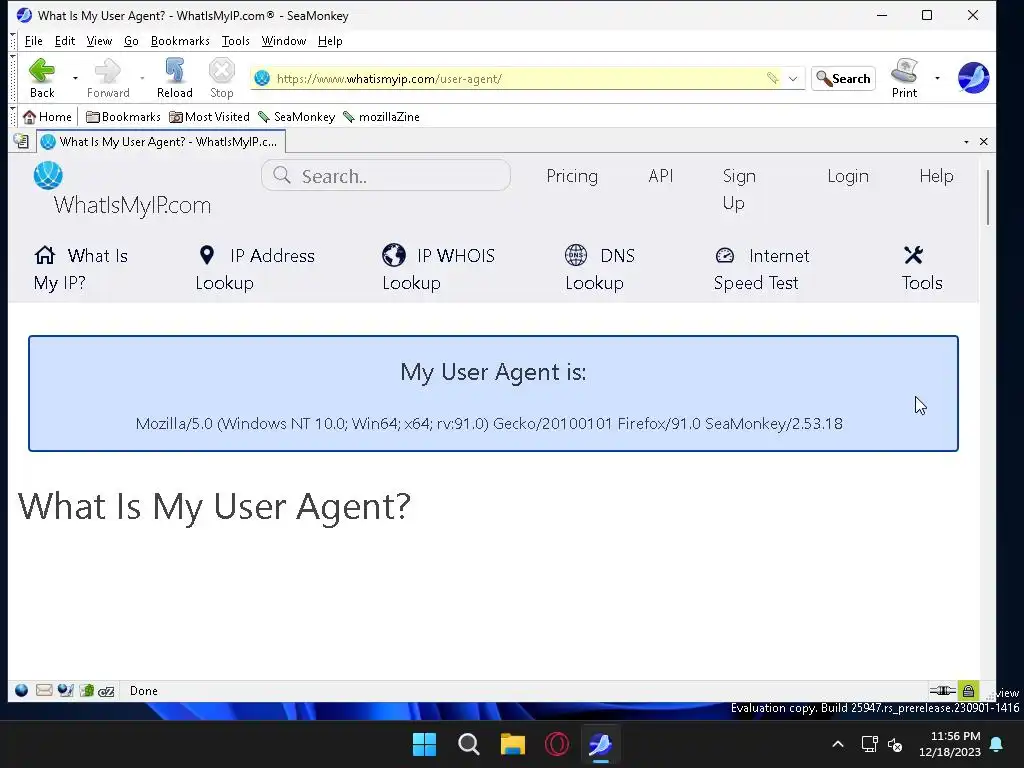This screenshot has width=1024, height=768.
Task: Open the Go menu
Action: (131, 41)
